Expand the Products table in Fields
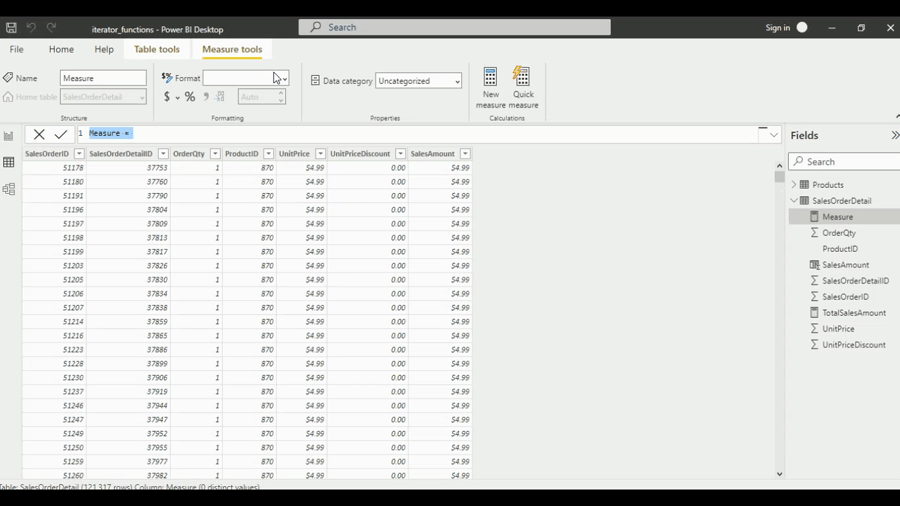This screenshot has height=506, width=900. point(794,185)
